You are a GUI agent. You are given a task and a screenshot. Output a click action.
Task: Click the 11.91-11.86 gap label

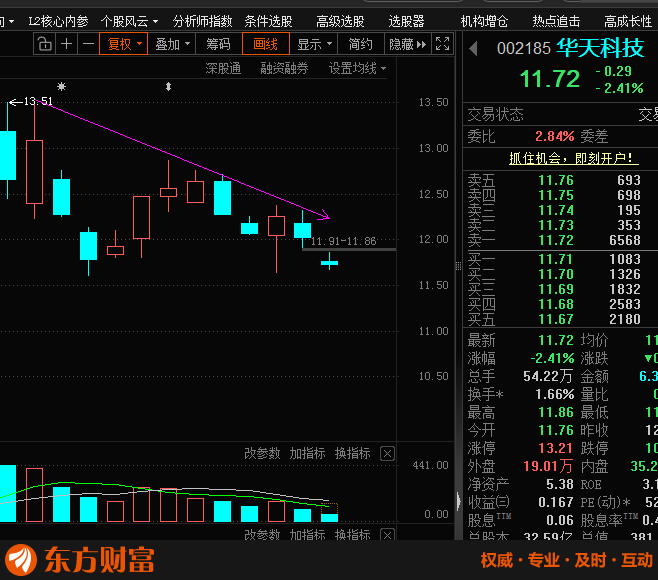click(x=343, y=241)
